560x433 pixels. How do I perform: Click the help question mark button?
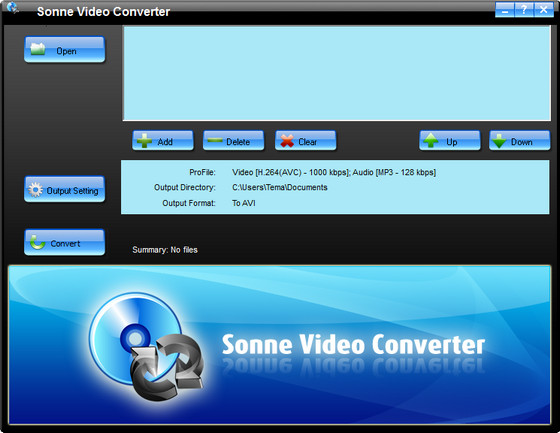pos(524,9)
